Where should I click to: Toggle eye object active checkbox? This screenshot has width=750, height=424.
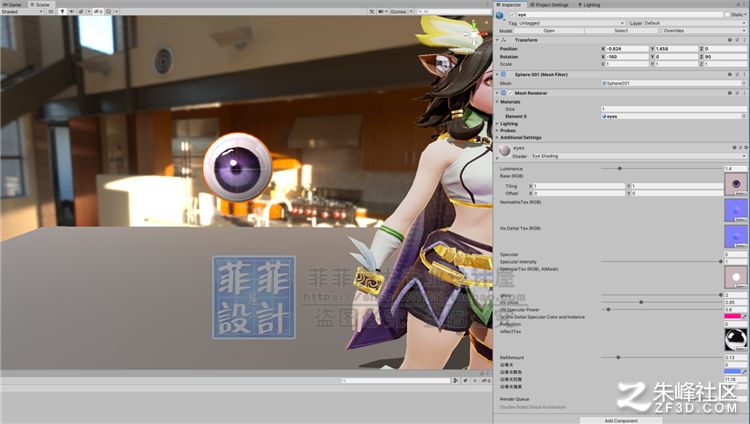[x=512, y=15]
